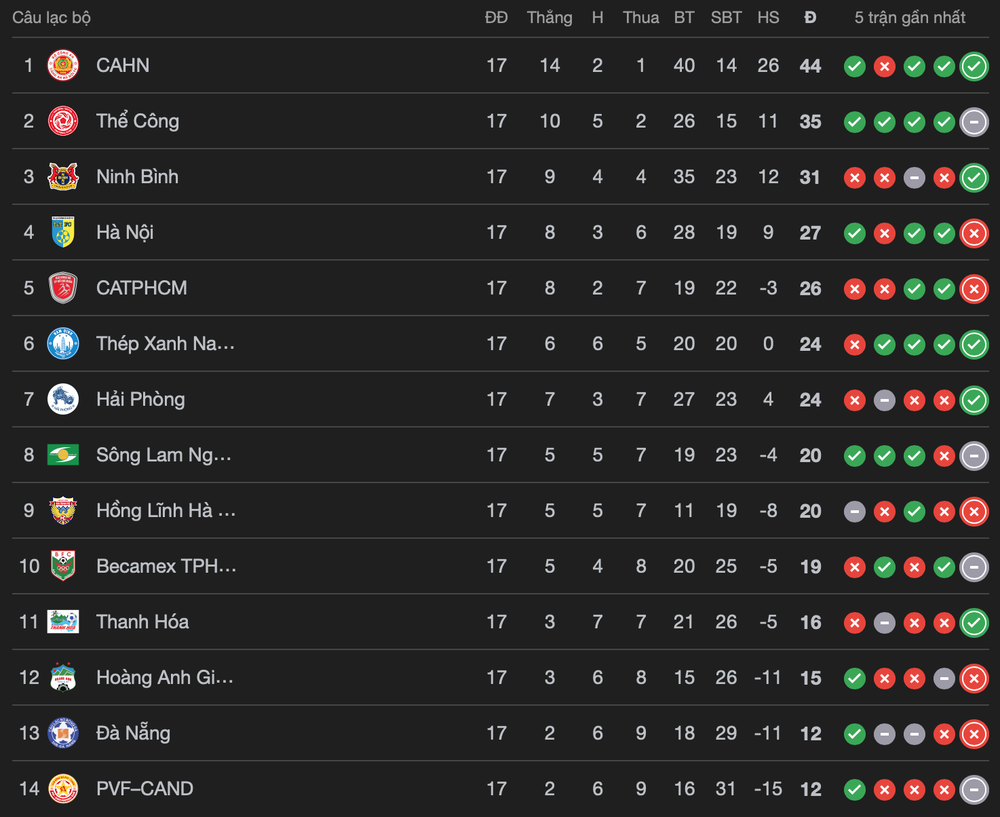Screen dimensions: 1000x817
Task: Click the PVF–CAND club crest
Action: click(x=63, y=789)
